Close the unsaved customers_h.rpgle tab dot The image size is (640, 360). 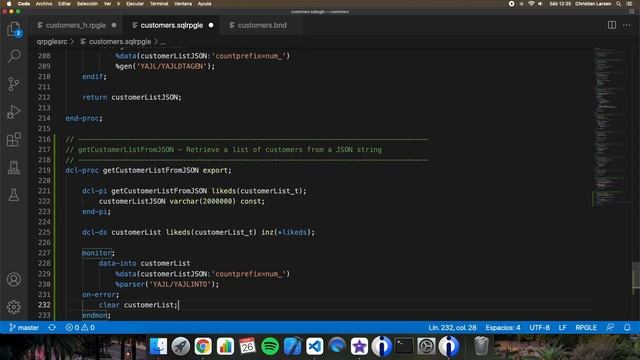(114, 25)
